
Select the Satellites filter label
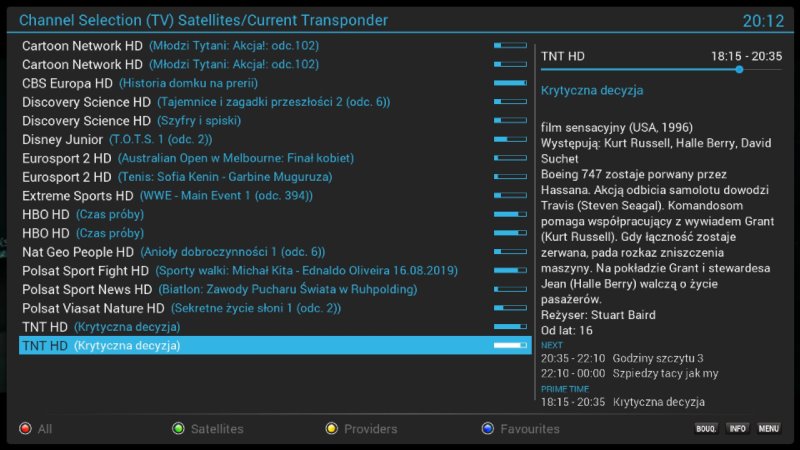tap(217, 429)
